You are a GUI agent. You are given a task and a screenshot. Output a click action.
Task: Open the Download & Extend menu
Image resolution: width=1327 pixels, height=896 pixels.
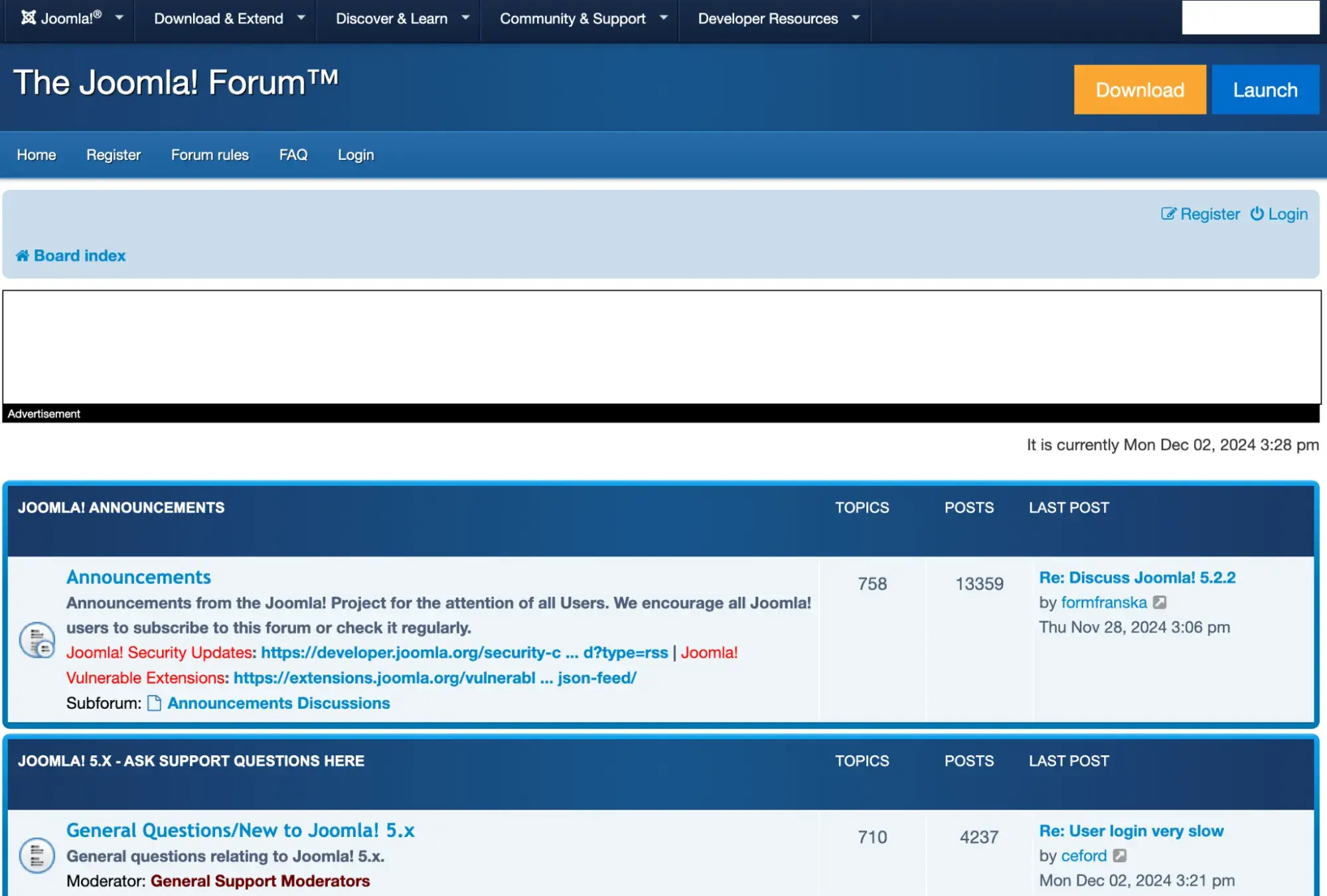tap(218, 19)
